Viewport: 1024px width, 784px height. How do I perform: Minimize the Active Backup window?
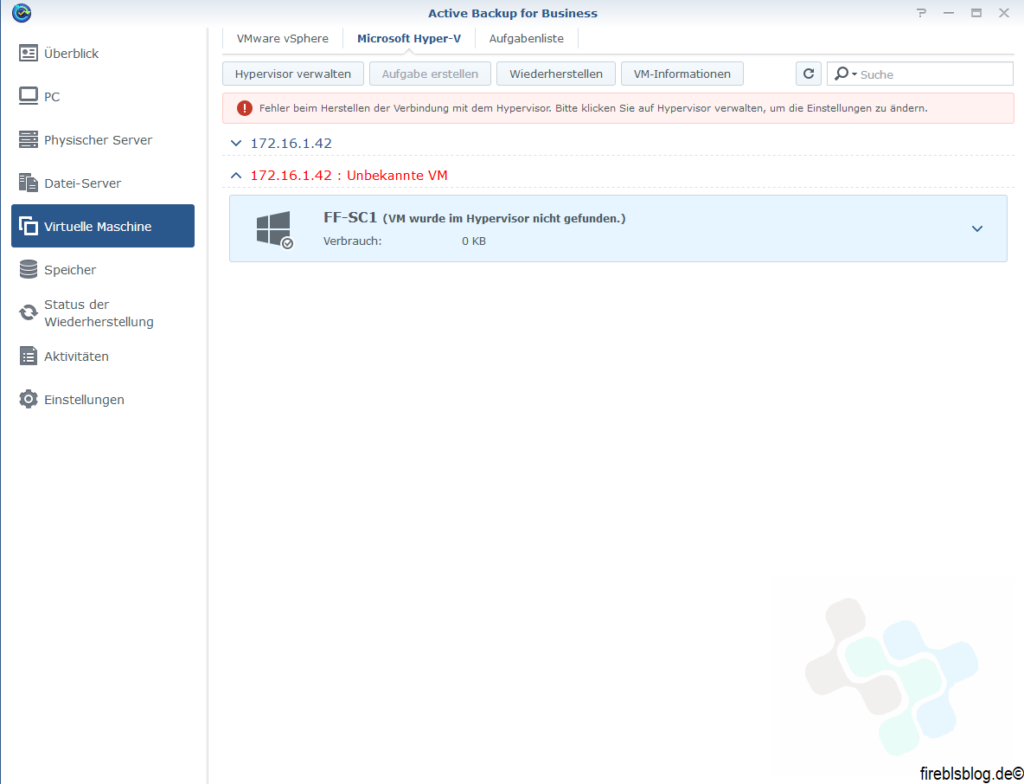(x=948, y=13)
